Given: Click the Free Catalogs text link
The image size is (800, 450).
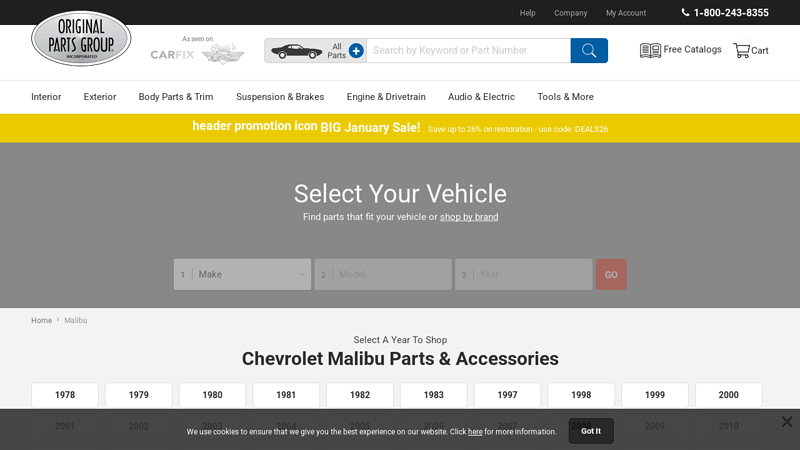Looking at the screenshot, I should tap(692, 49).
